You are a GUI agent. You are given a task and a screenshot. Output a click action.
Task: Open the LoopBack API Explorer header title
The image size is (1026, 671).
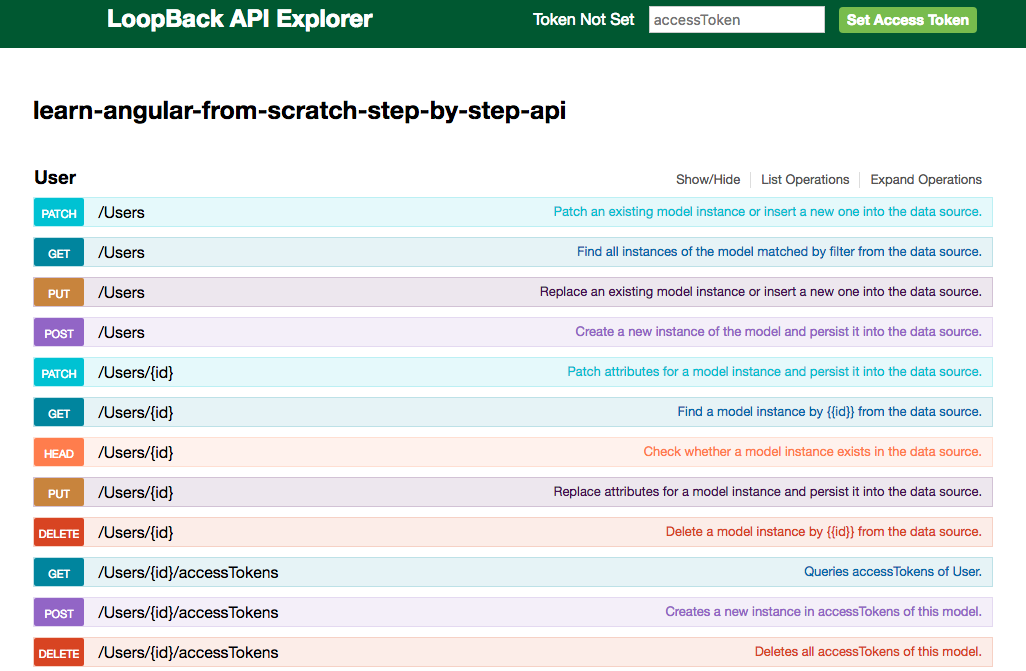239,19
